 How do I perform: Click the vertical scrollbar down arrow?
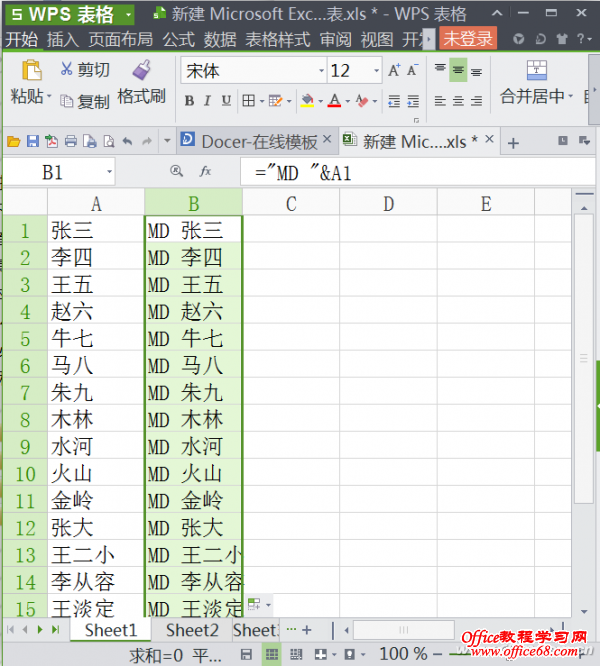point(584,611)
